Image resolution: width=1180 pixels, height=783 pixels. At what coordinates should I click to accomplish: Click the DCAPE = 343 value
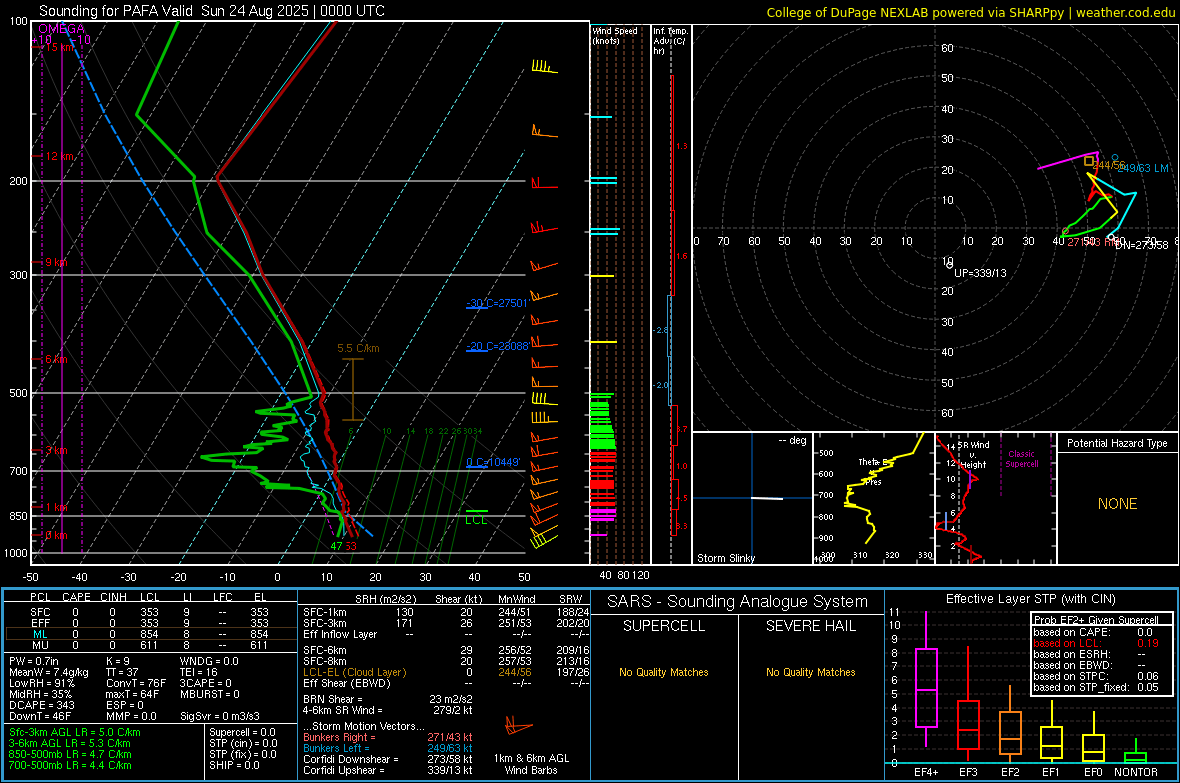(41, 705)
